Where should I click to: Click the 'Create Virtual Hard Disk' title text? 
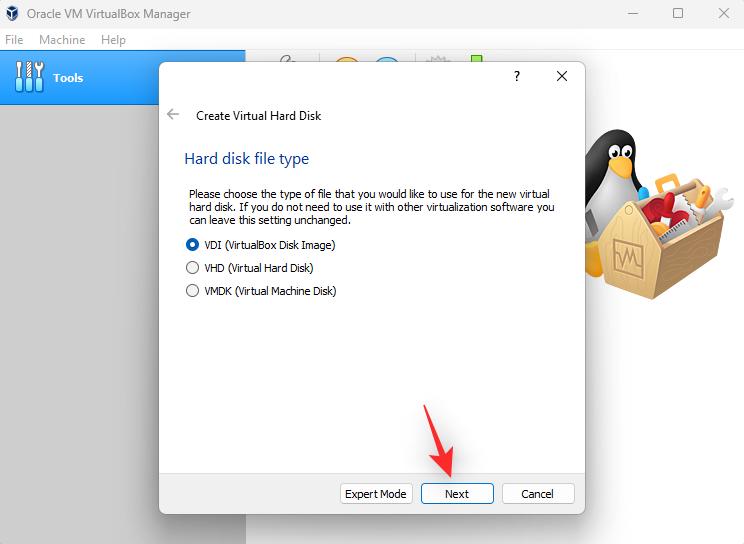[259, 116]
